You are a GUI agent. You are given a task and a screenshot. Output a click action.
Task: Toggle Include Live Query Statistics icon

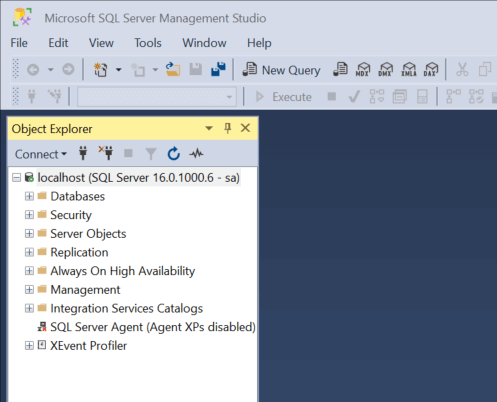(476, 96)
